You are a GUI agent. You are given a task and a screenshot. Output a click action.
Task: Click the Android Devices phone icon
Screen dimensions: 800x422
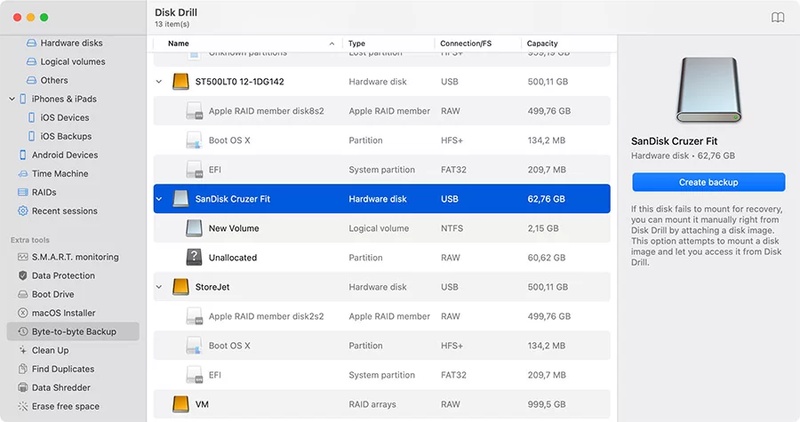(x=23, y=155)
